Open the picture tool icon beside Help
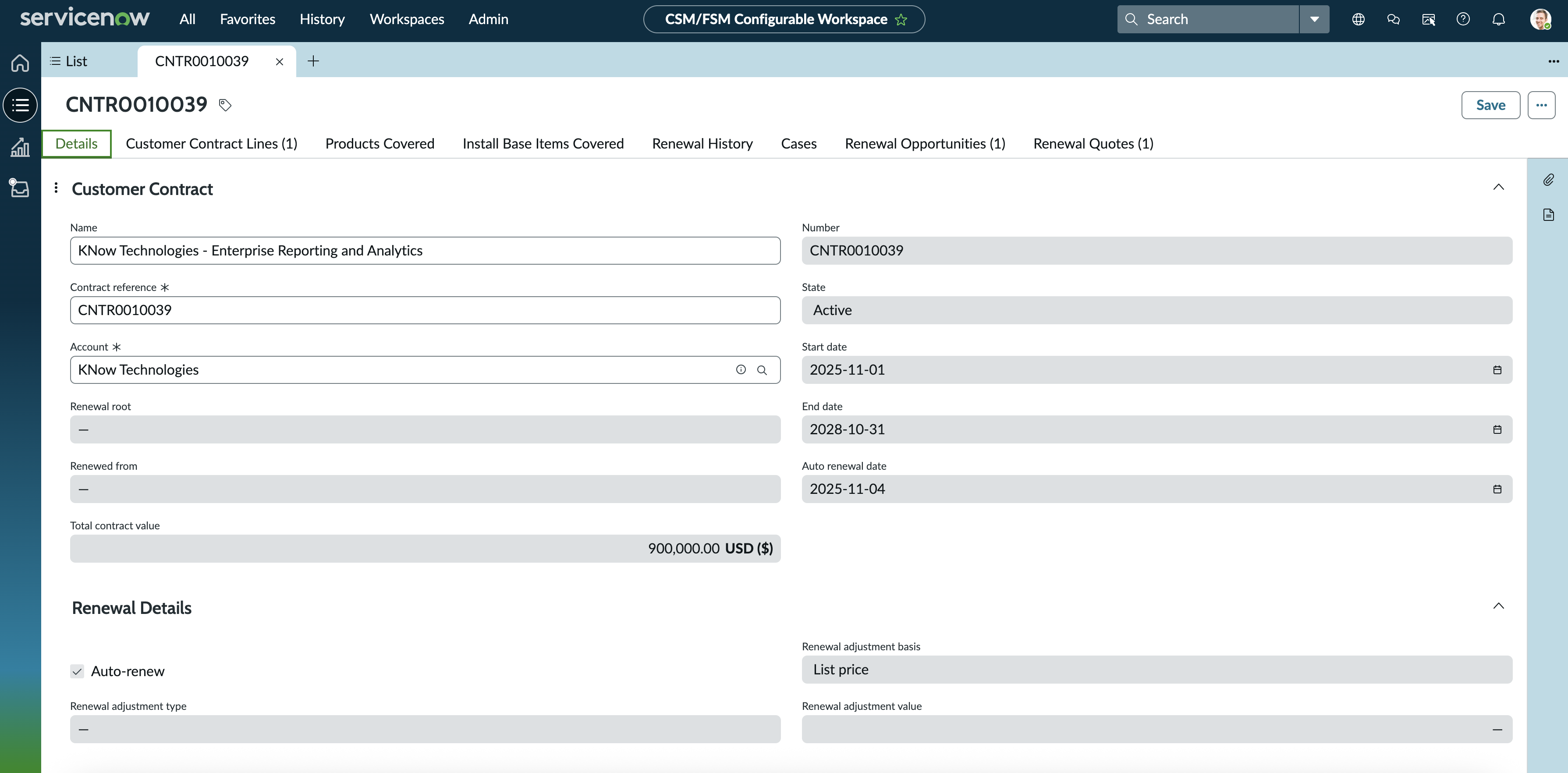This screenshot has width=1568, height=773. pos(1428,19)
